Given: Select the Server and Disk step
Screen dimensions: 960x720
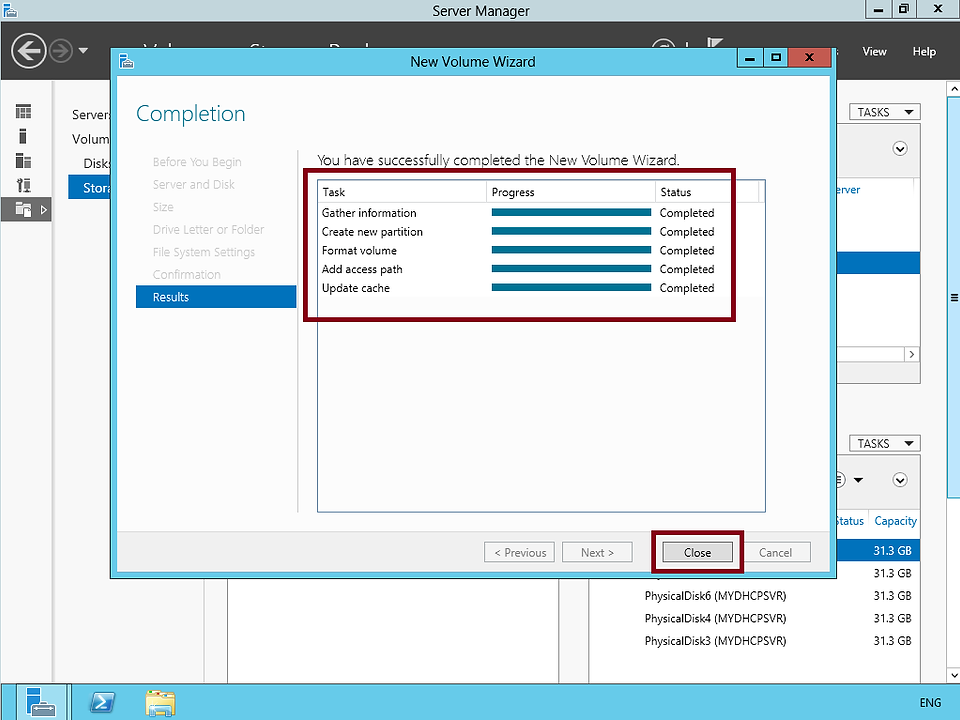Looking at the screenshot, I should click(193, 184).
